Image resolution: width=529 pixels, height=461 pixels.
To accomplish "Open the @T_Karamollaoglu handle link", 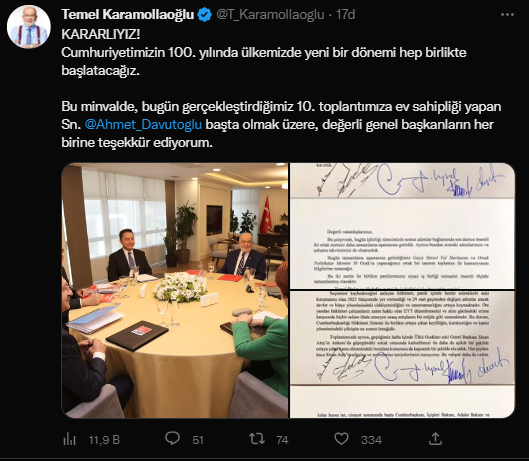I will point(271,15).
